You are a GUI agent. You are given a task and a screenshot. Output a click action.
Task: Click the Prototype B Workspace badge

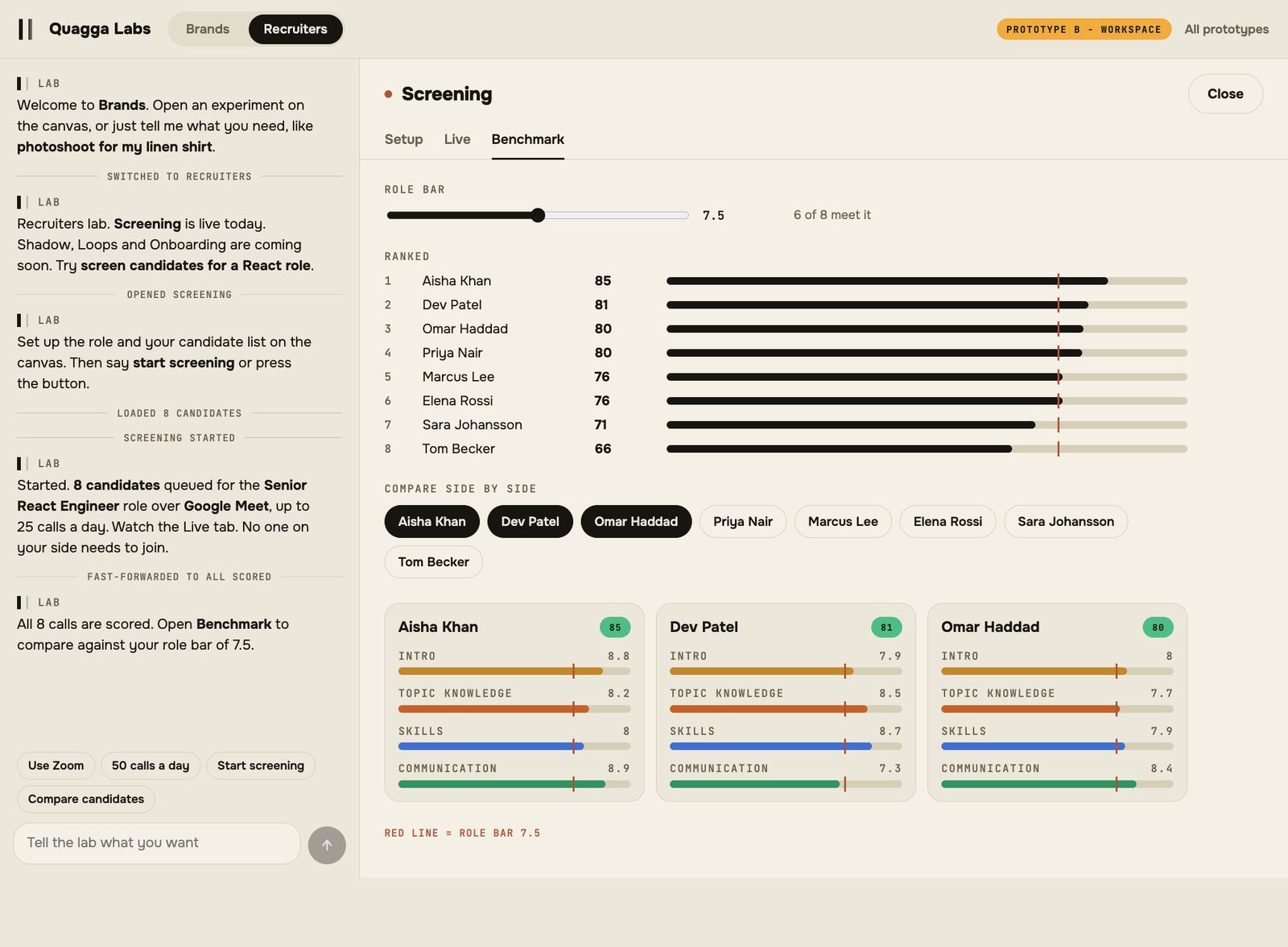click(x=1084, y=29)
